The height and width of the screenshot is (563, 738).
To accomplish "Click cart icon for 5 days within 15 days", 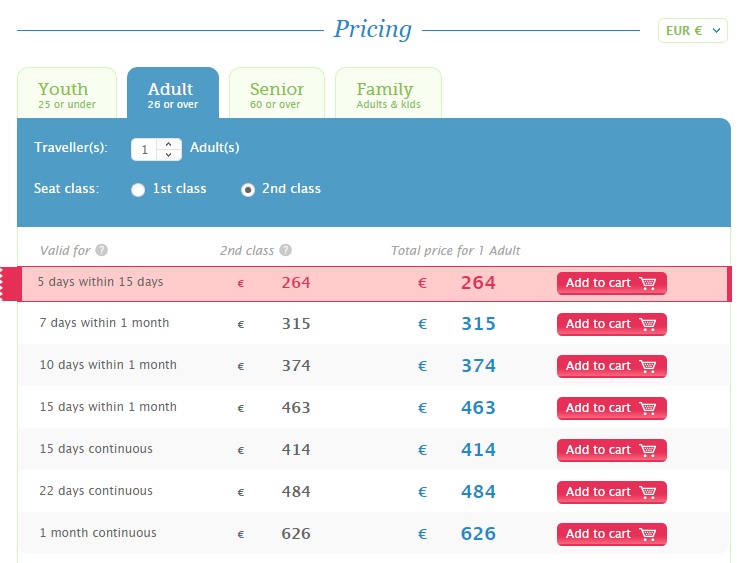I will (x=648, y=283).
